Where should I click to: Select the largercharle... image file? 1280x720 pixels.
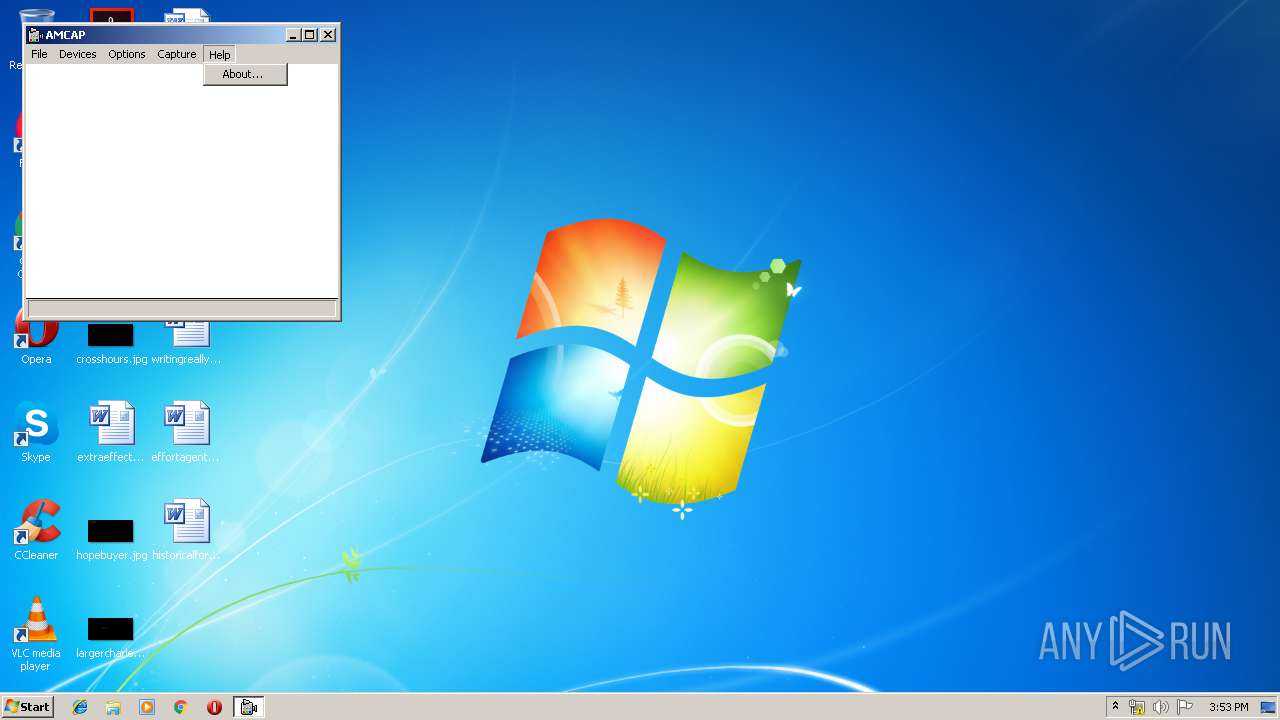(111, 637)
